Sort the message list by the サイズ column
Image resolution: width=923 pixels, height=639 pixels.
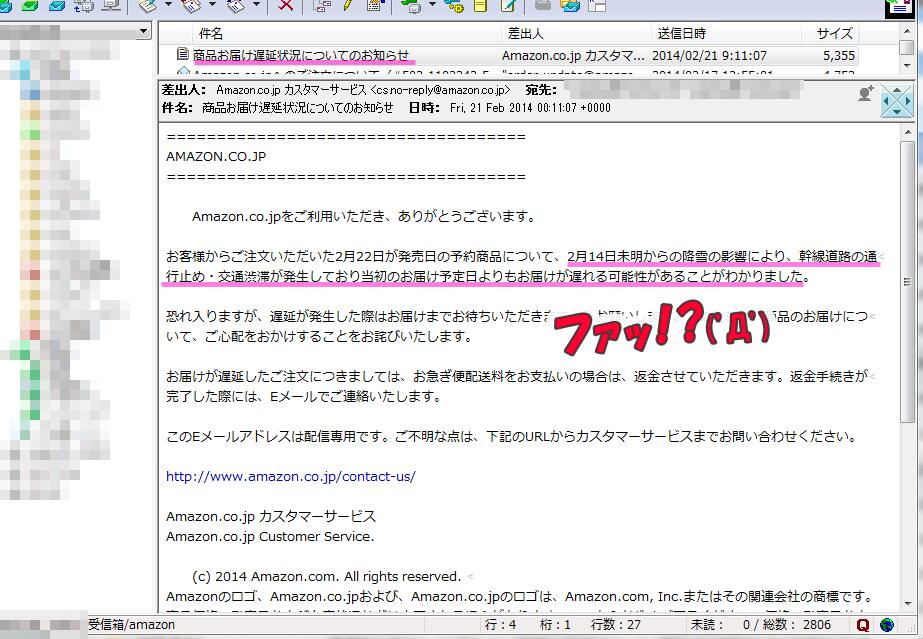829,34
